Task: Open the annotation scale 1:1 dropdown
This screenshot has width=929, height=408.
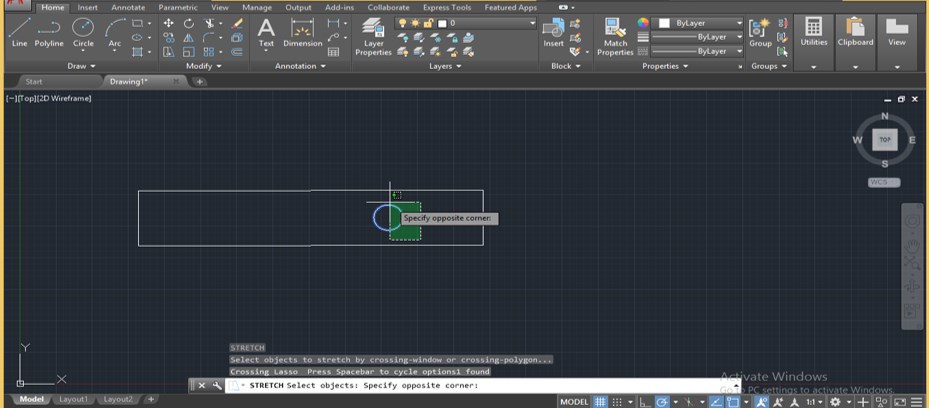Action: coord(813,402)
